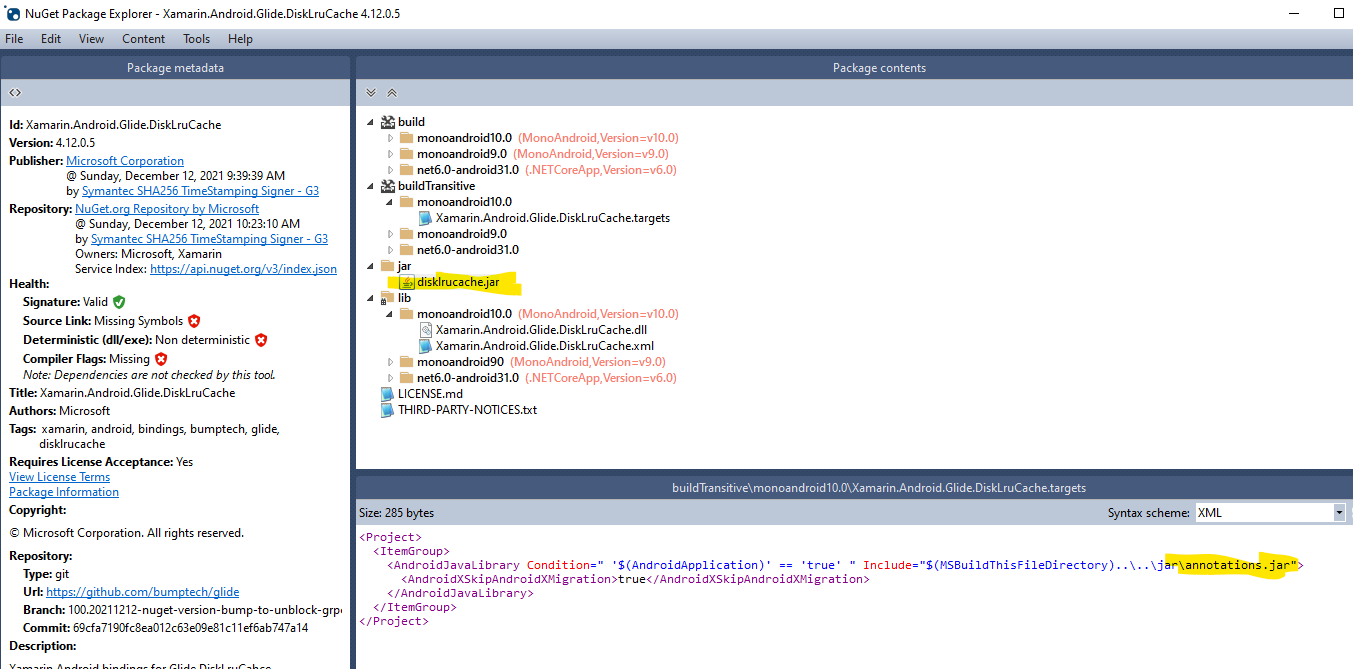
Task: Click the View License Terms link
Action: (59, 476)
